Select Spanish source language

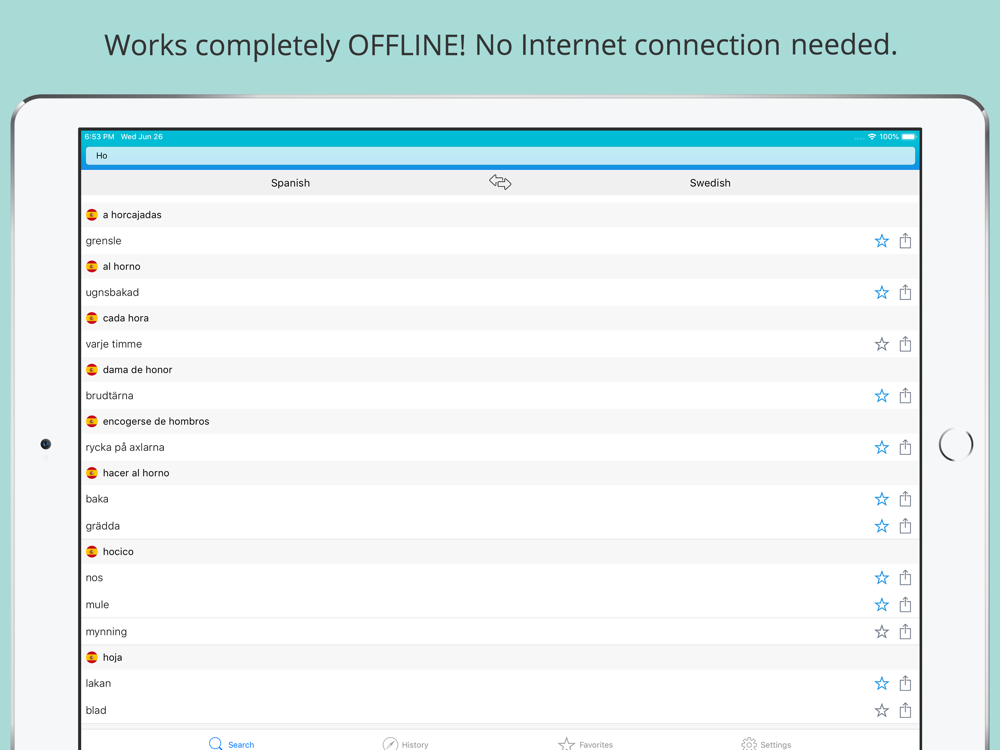tap(290, 183)
